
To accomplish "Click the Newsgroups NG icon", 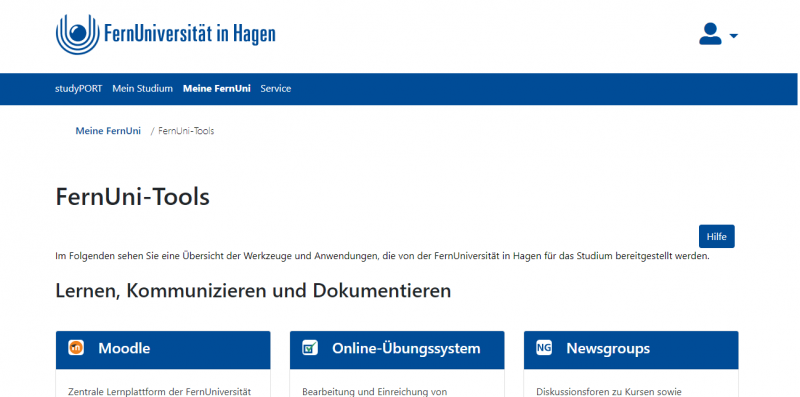I will (544, 348).
